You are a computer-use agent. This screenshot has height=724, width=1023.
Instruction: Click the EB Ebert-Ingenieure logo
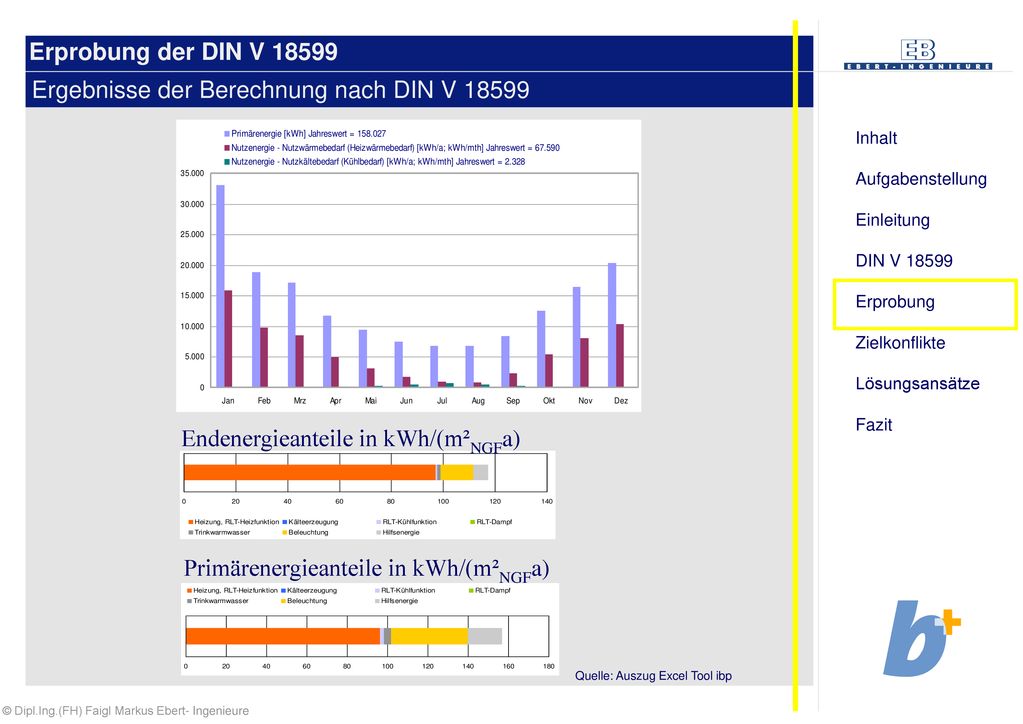coord(917,54)
